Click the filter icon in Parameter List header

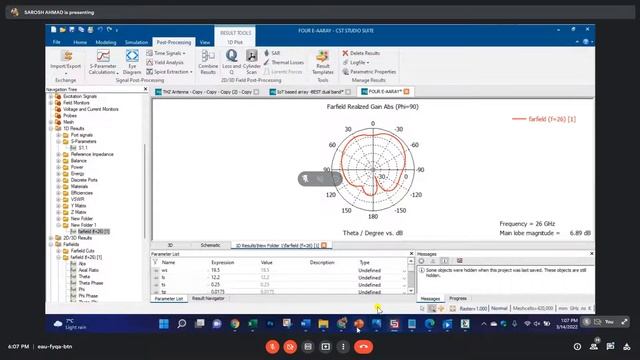pos(155,262)
